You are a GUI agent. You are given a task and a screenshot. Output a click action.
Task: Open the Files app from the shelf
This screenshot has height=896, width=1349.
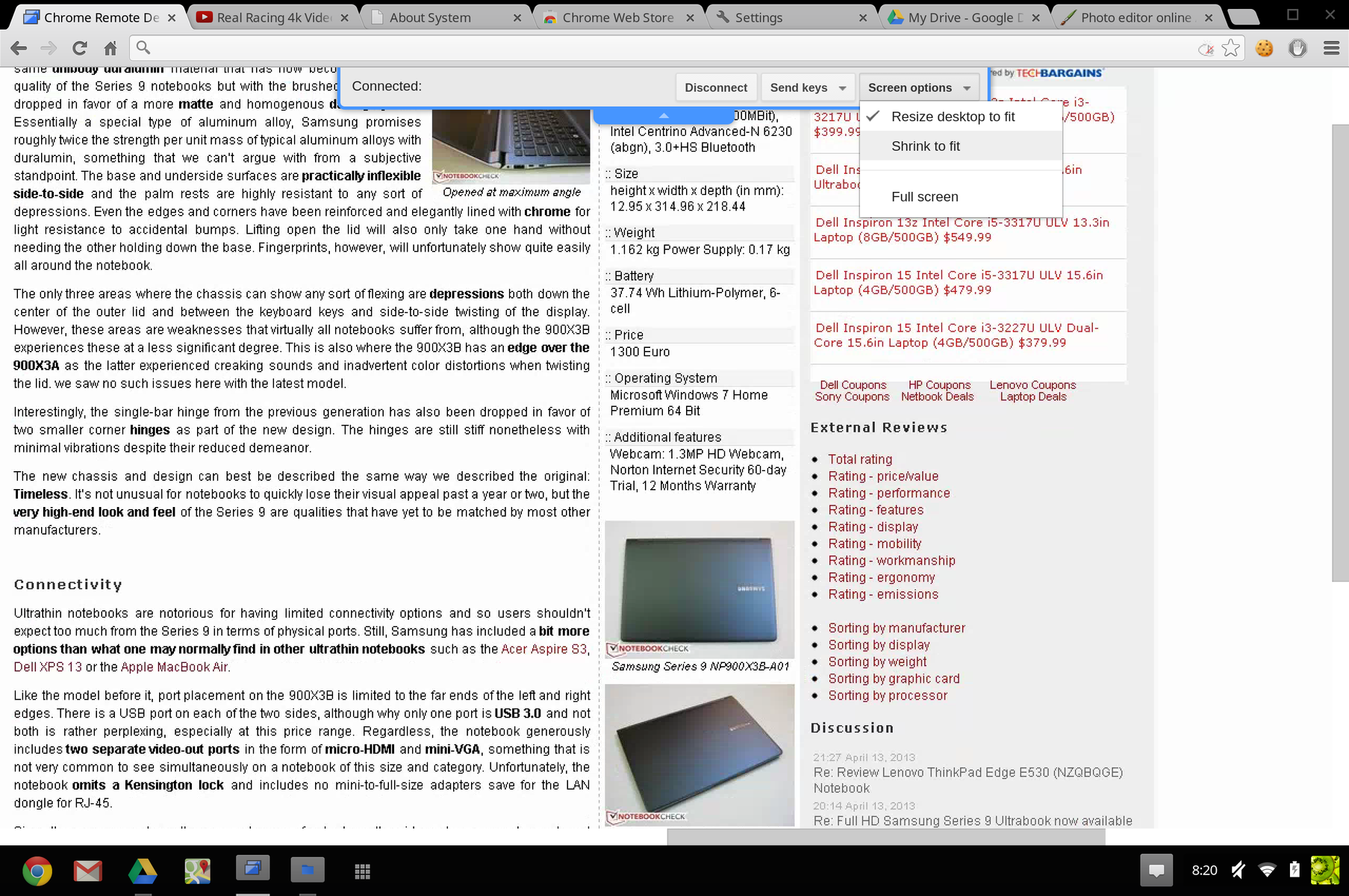[x=307, y=870]
